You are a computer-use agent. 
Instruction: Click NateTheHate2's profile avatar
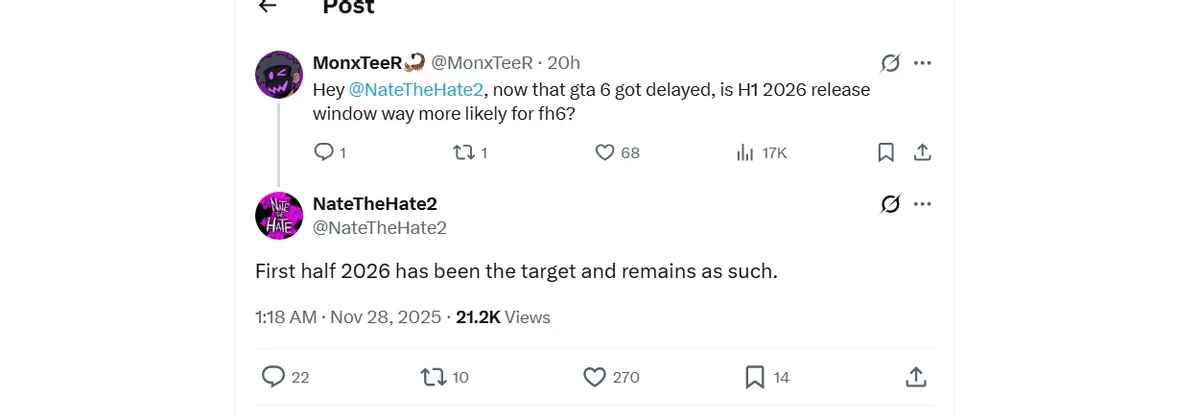click(279, 215)
